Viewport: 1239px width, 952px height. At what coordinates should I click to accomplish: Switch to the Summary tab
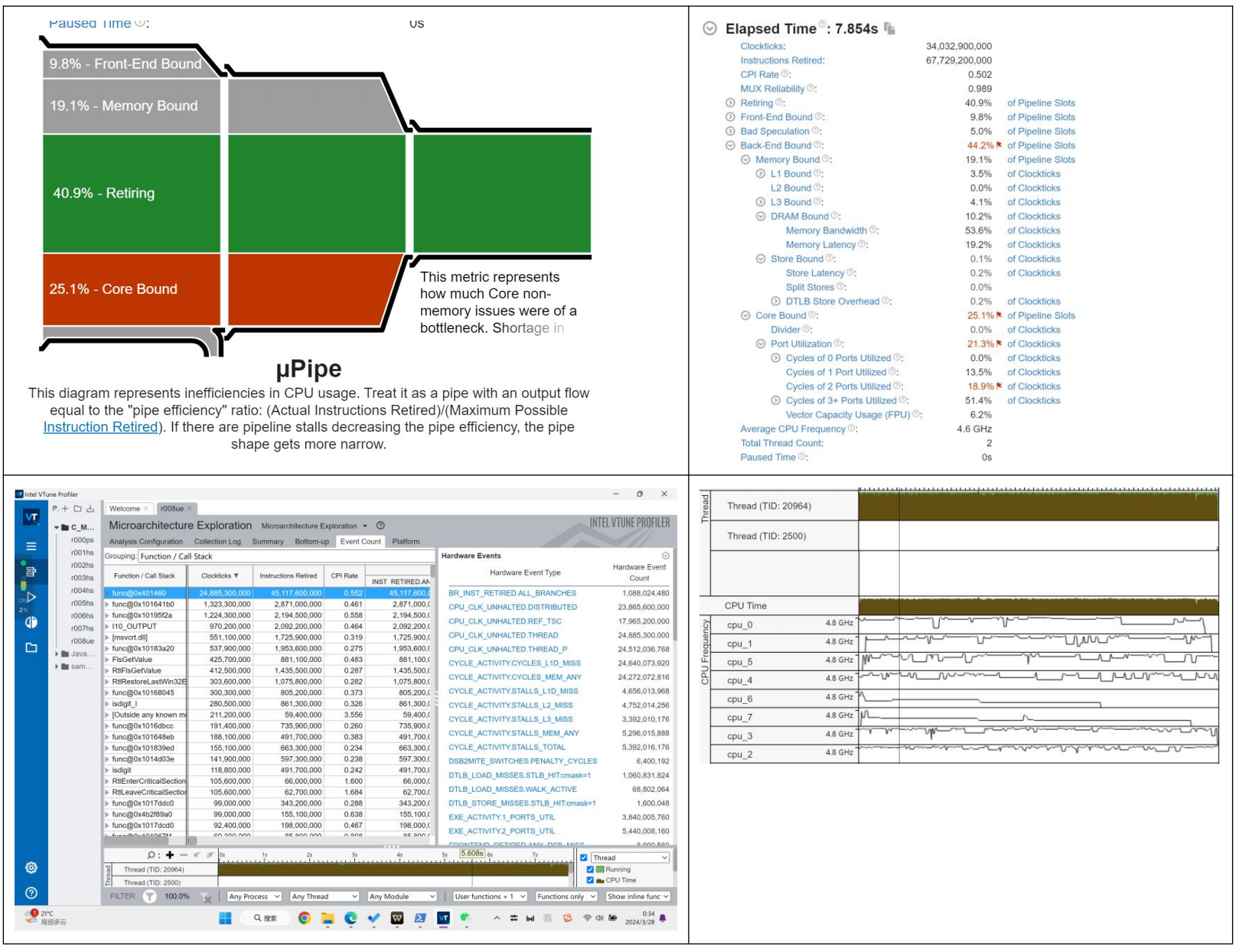point(268,541)
